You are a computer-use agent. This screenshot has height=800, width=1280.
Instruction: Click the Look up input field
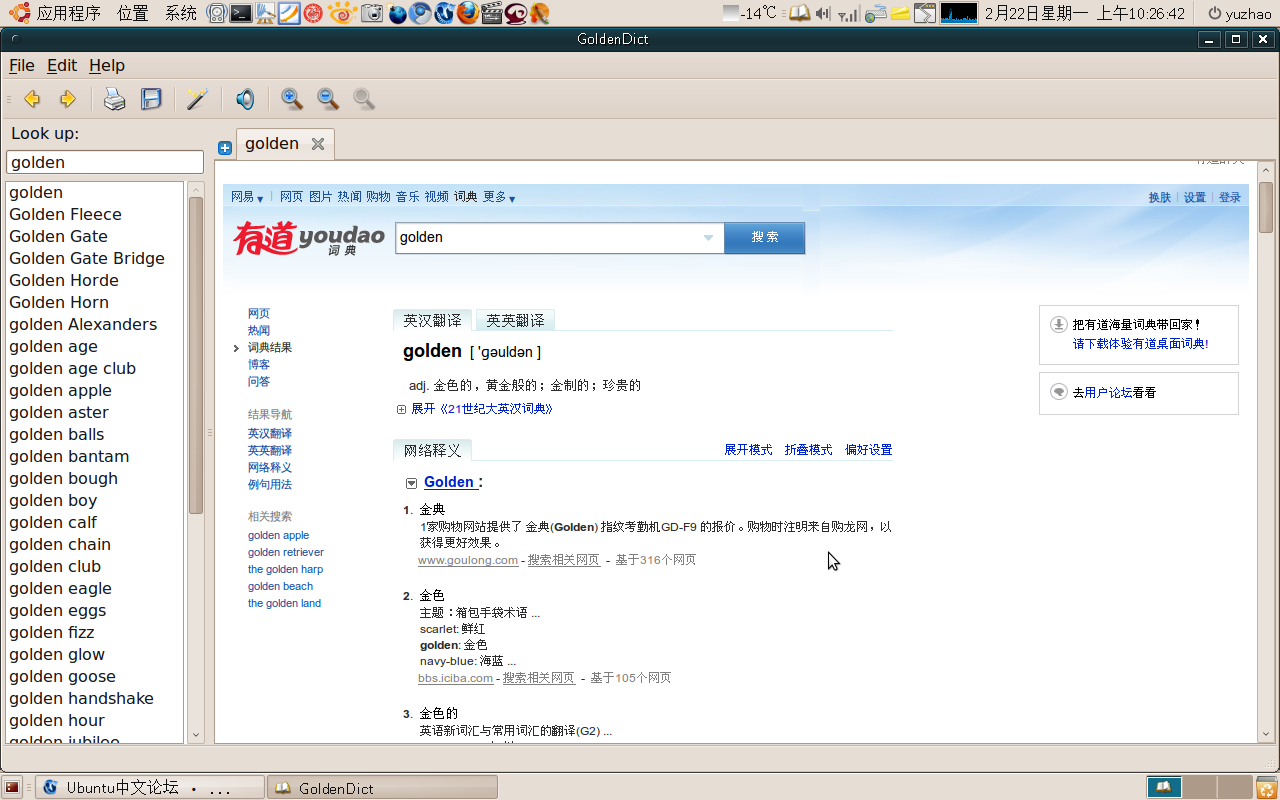coord(105,162)
